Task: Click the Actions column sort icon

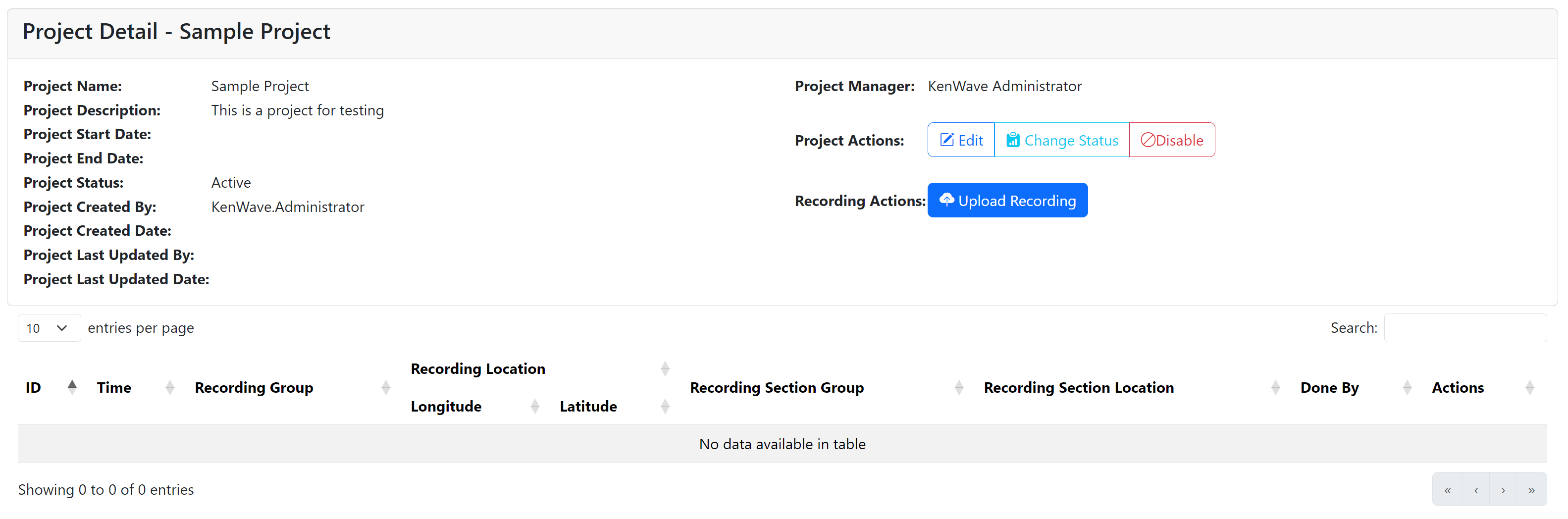Action: [1530, 387]
